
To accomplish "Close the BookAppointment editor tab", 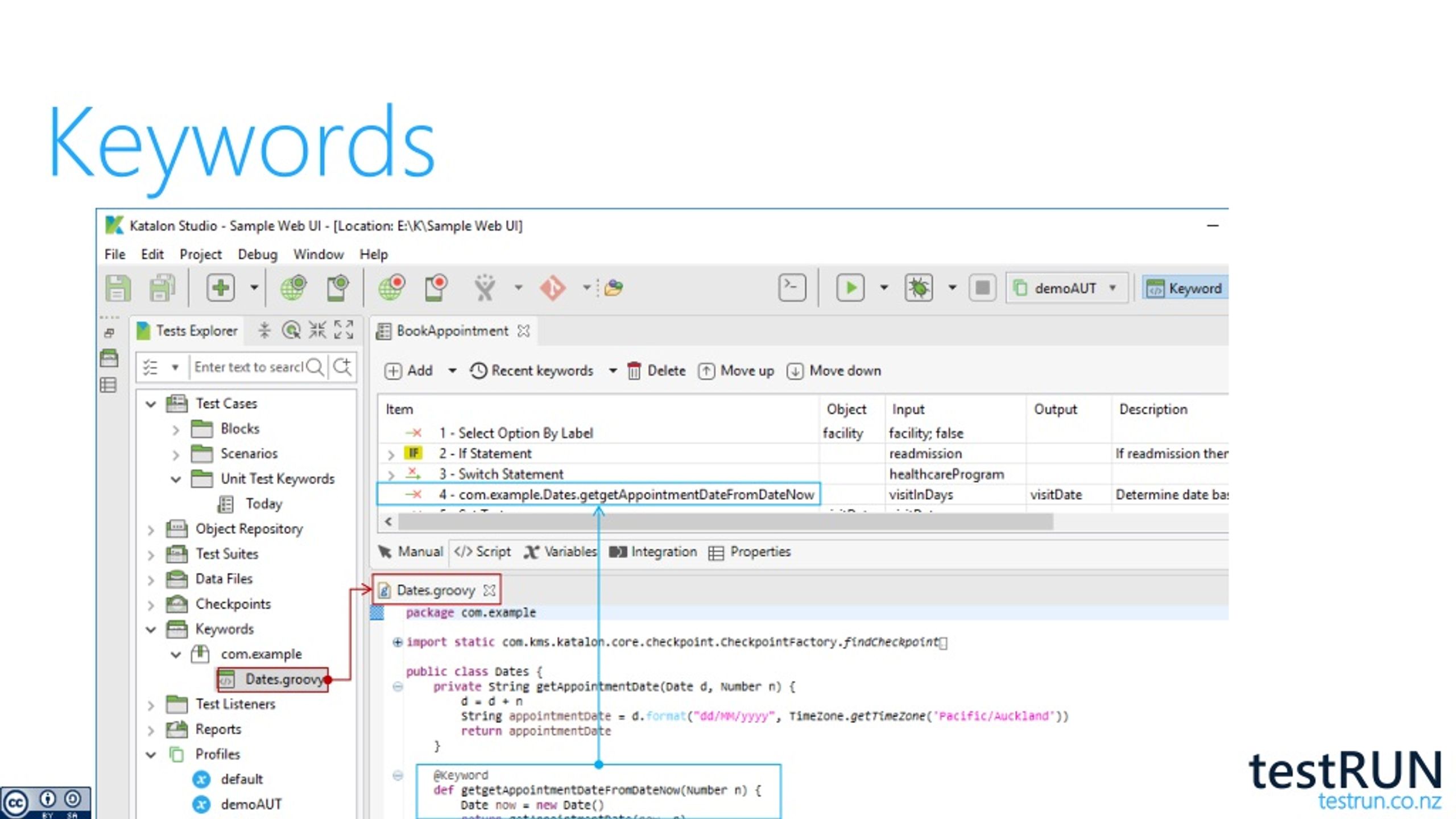I will click(523, 331).
